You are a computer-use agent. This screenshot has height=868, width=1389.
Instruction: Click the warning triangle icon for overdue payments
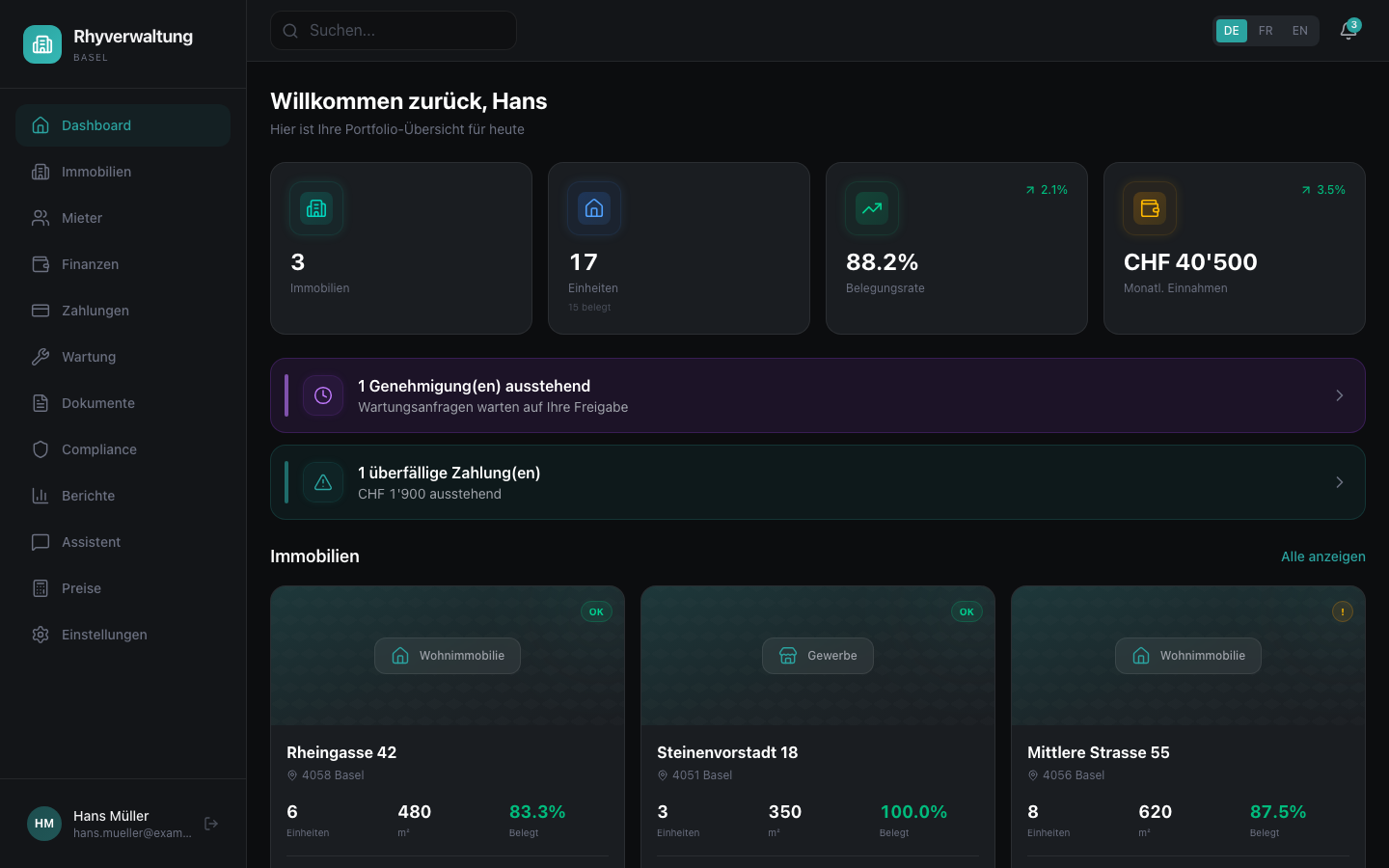(323, 482)
